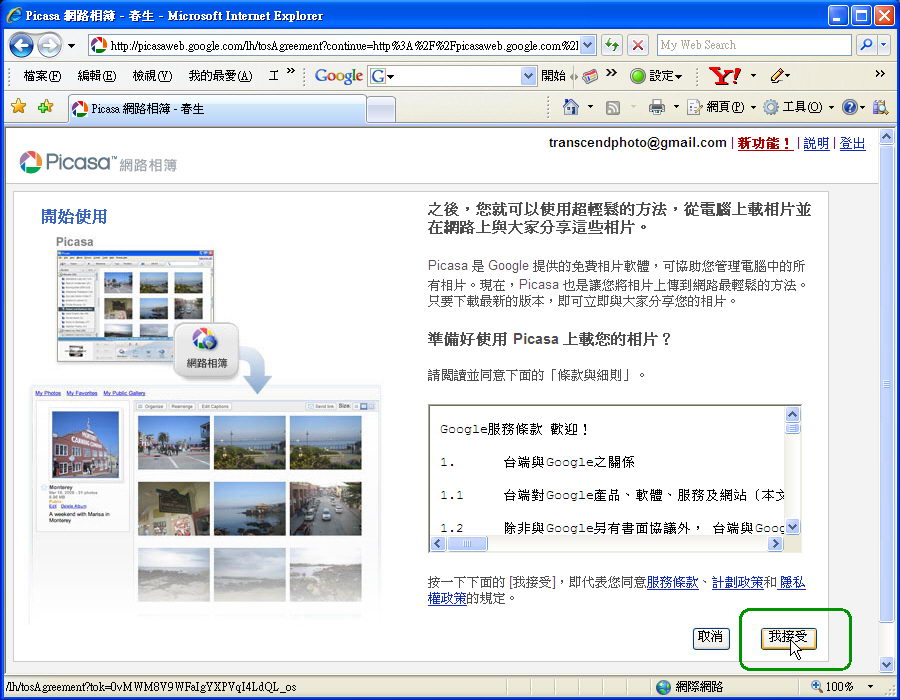900x700 pixels.
Task: Click the 取消 cancel button
Action: tap(711, 637)
